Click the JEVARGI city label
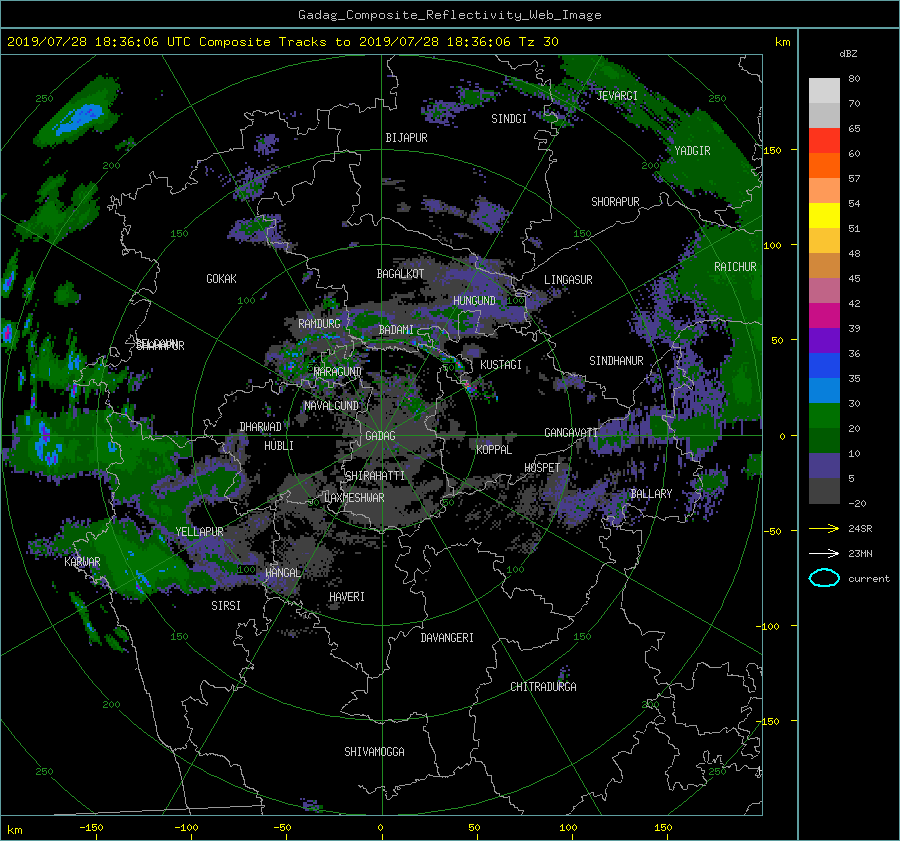 [617, 96]
